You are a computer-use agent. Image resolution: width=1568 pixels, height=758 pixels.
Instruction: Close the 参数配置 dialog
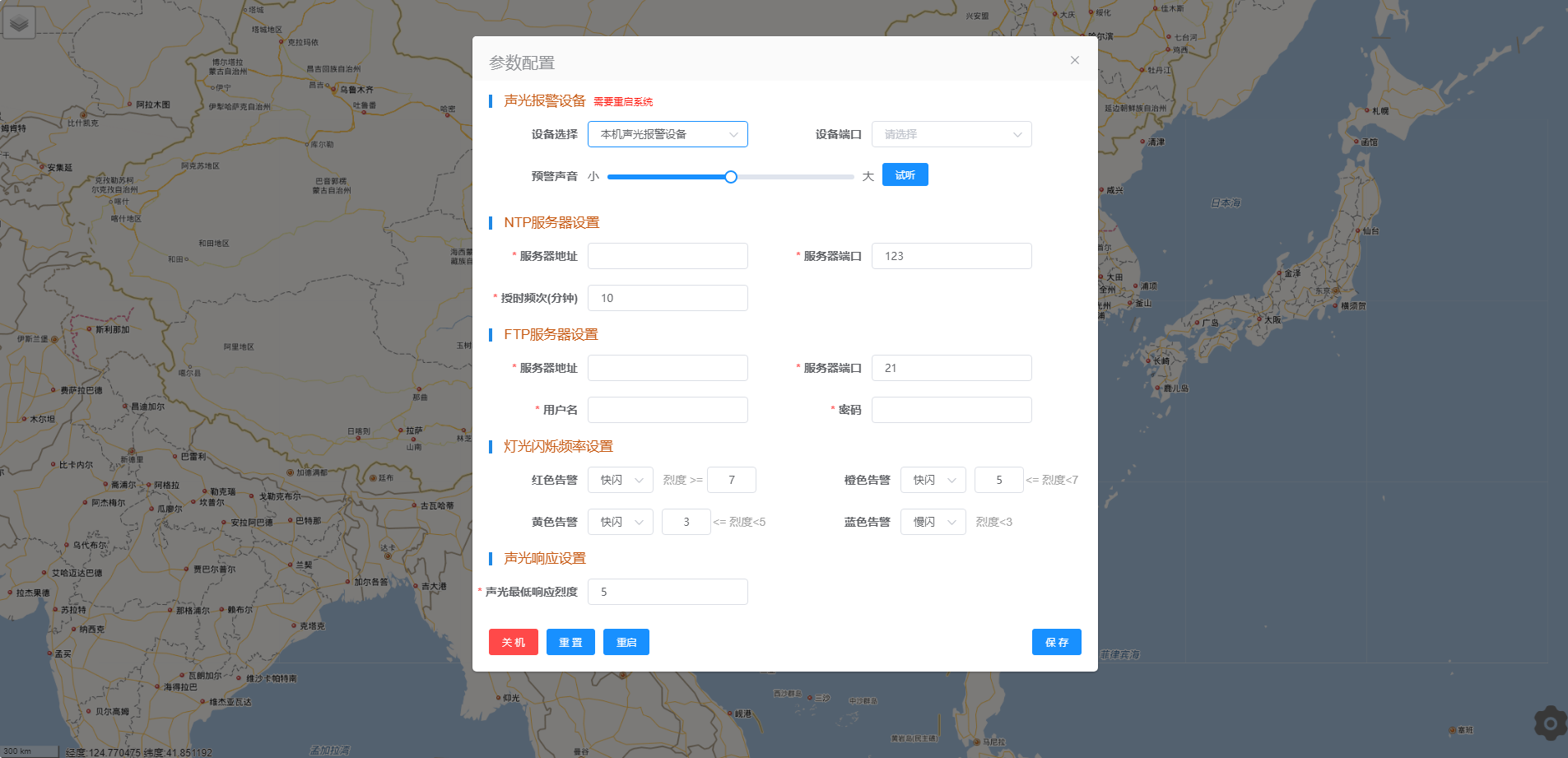click(x=1074, y=60)
